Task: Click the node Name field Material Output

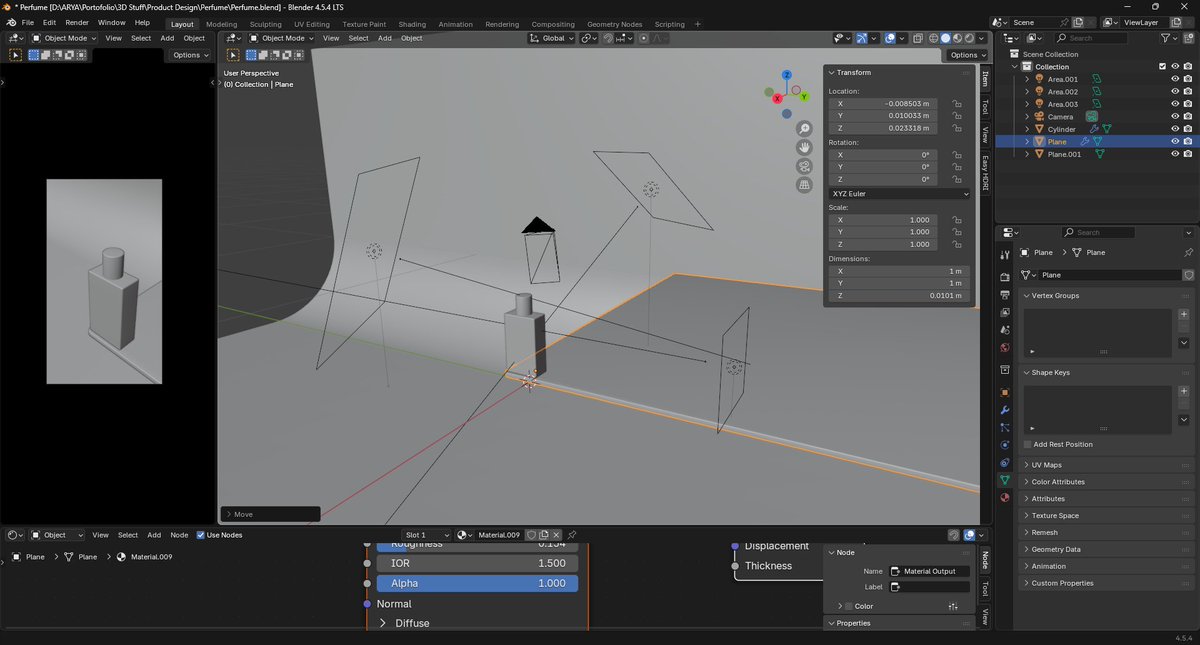Action: (930, 571)
